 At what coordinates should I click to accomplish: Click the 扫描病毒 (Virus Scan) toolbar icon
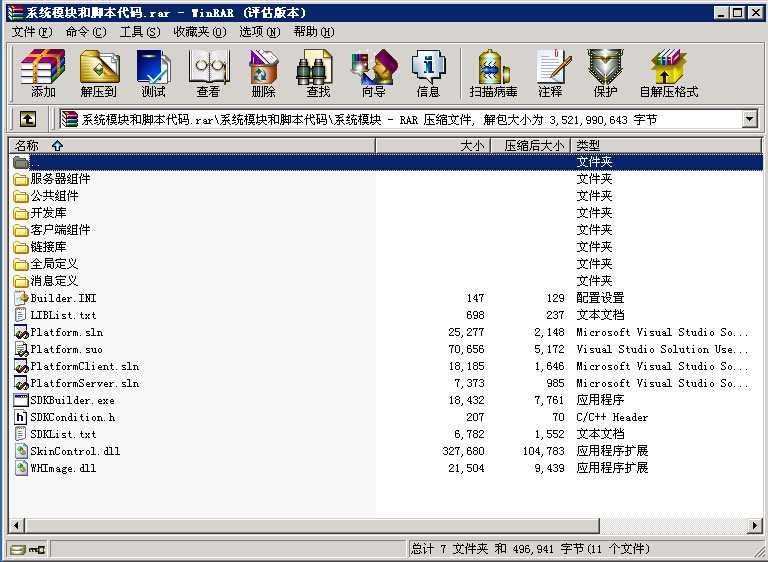[493, 73]
